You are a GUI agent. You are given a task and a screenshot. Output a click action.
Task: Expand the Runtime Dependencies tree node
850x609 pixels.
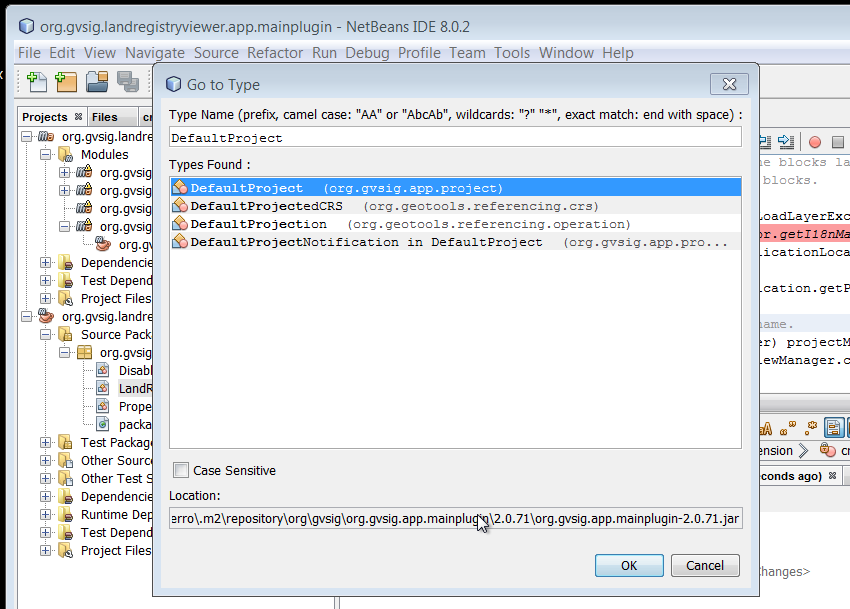point(46,515)
